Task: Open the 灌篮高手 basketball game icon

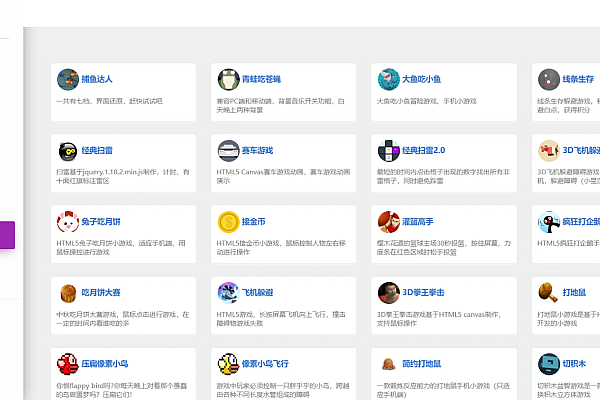Action: click(388, 221)
